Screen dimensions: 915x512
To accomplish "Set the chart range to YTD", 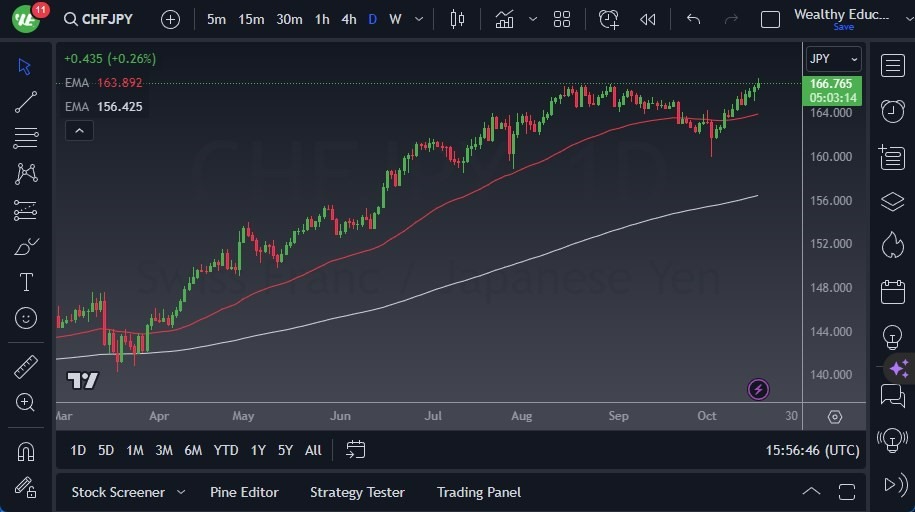I will 226,450.
